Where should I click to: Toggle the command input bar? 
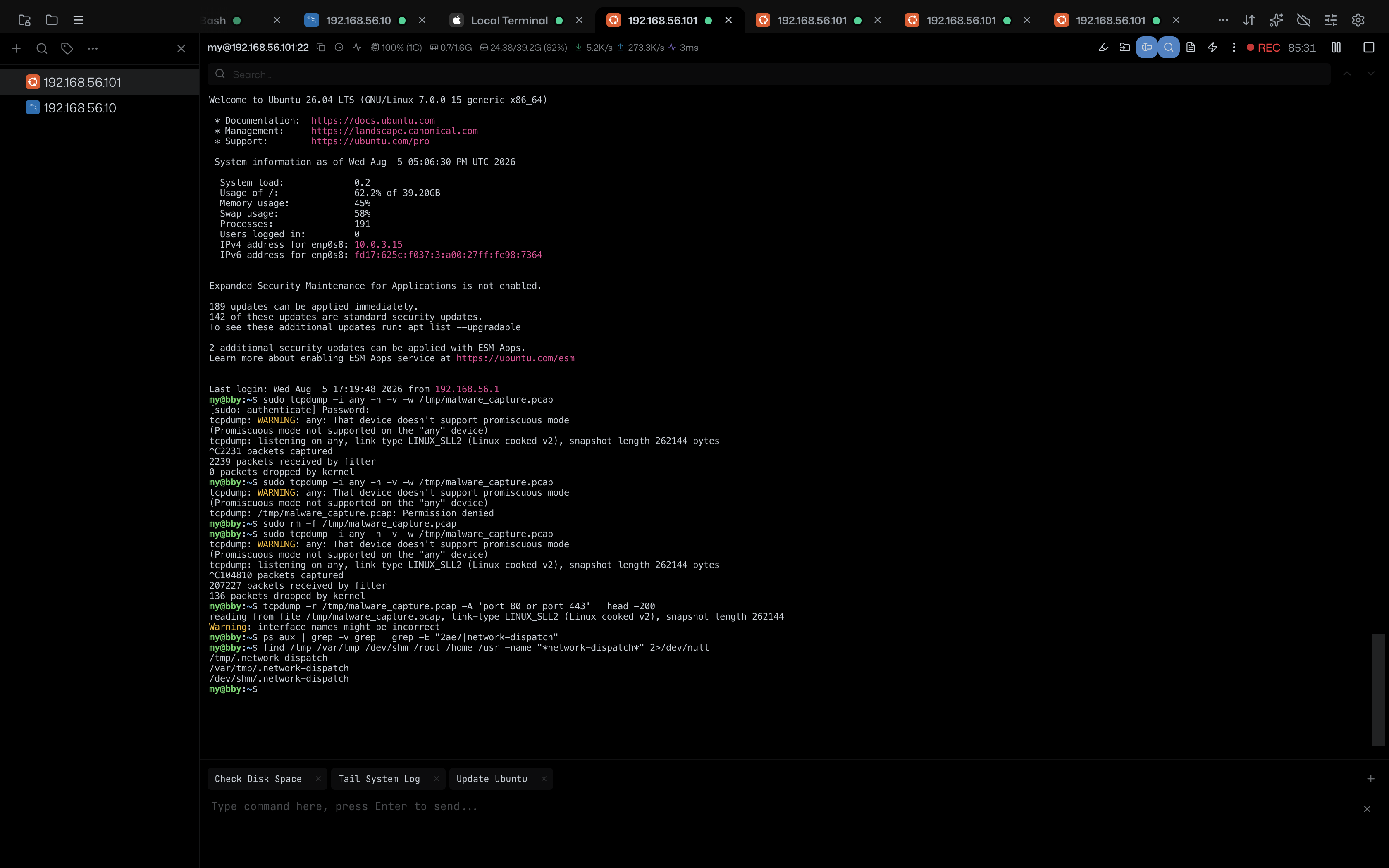tap(1147, 48)
